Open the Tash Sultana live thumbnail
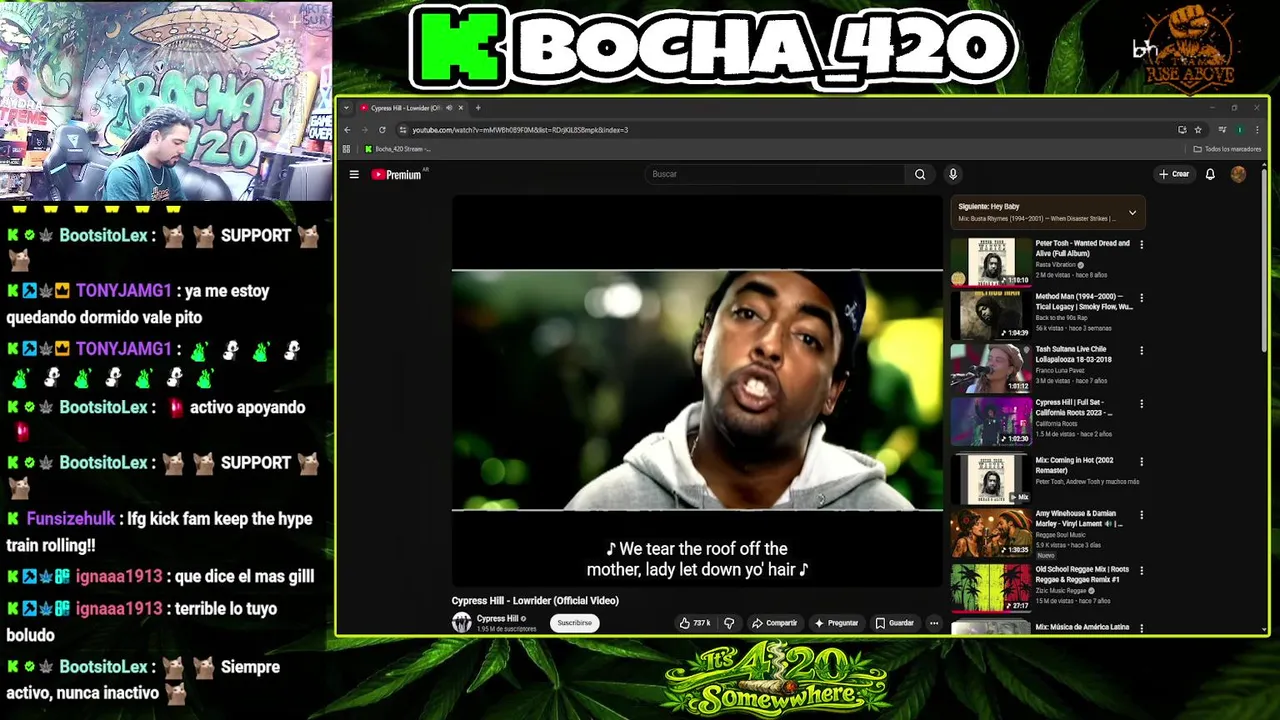Viewport: 1280px width, 720px height. coord(990,368)
